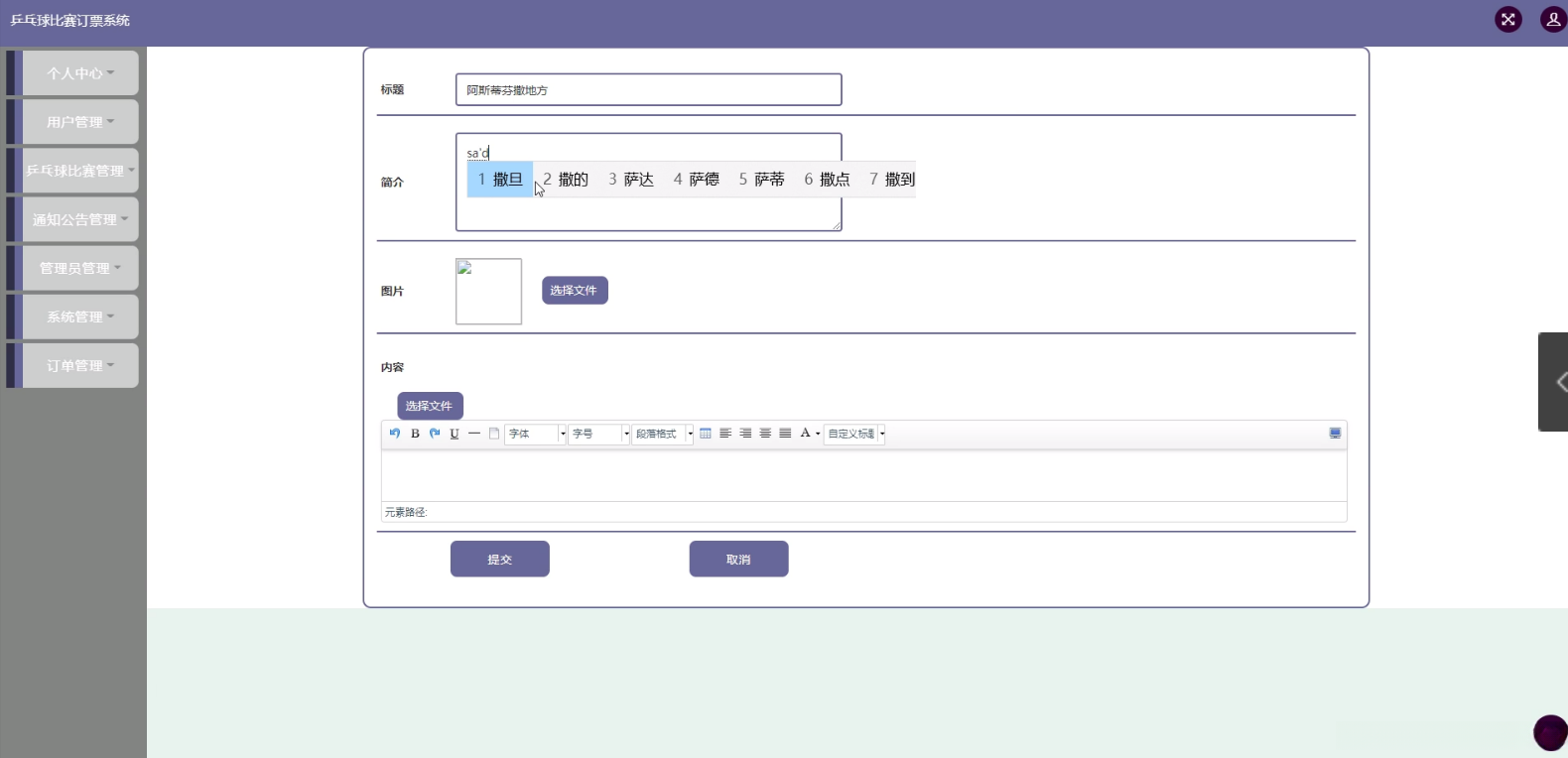1568x758 pixels.
Task: Click the 元素路径 element path text
Action: [x=406, y=513]
